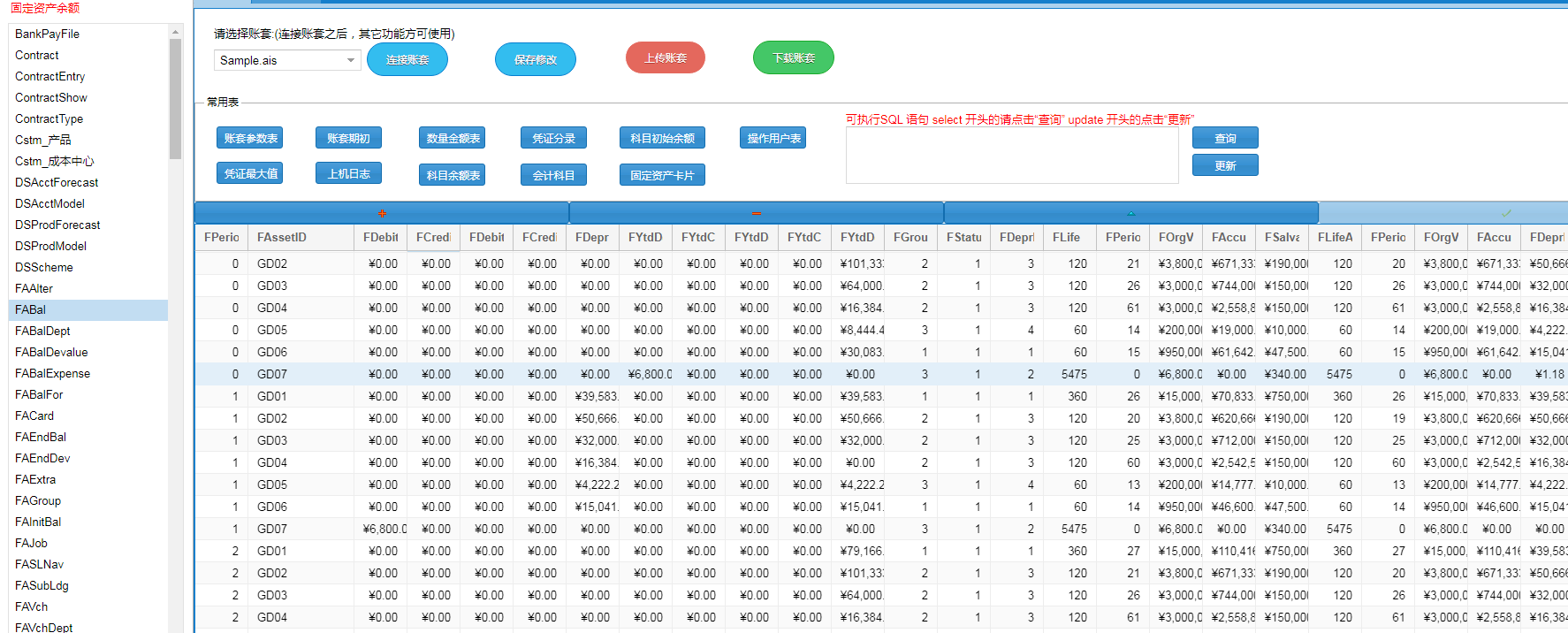1568x633 pixels.
Task: Open the 会计科目 table
Action: tap(553, 175)
